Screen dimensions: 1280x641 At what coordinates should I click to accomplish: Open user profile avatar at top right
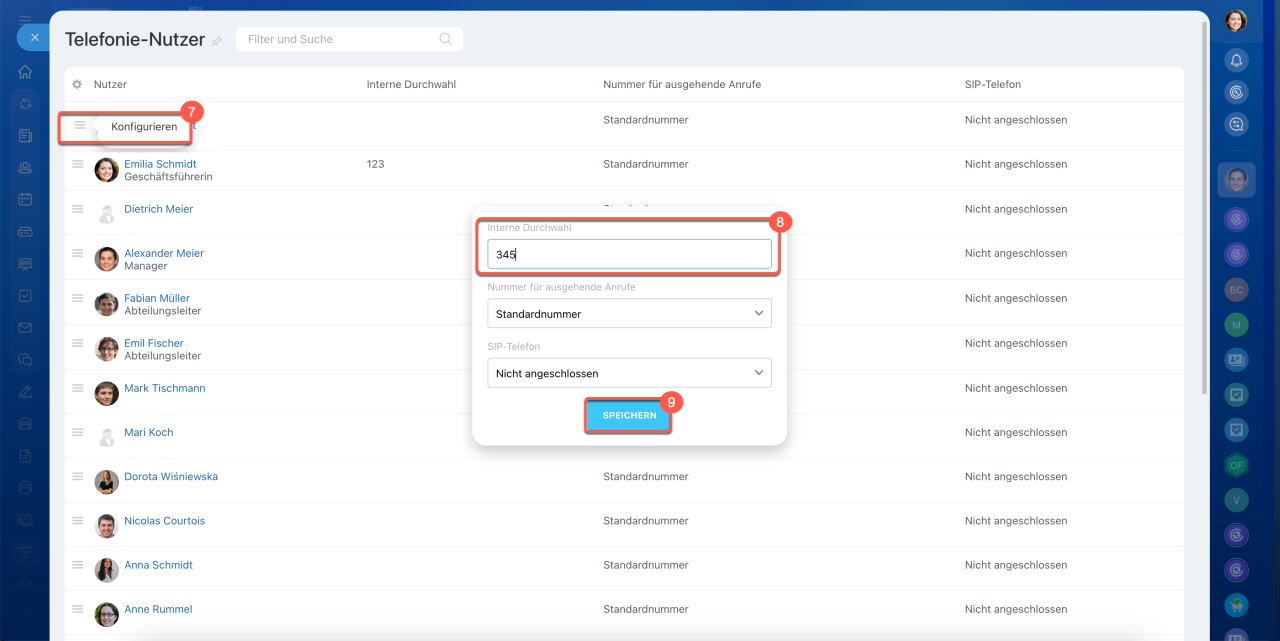click(1236, 21)
